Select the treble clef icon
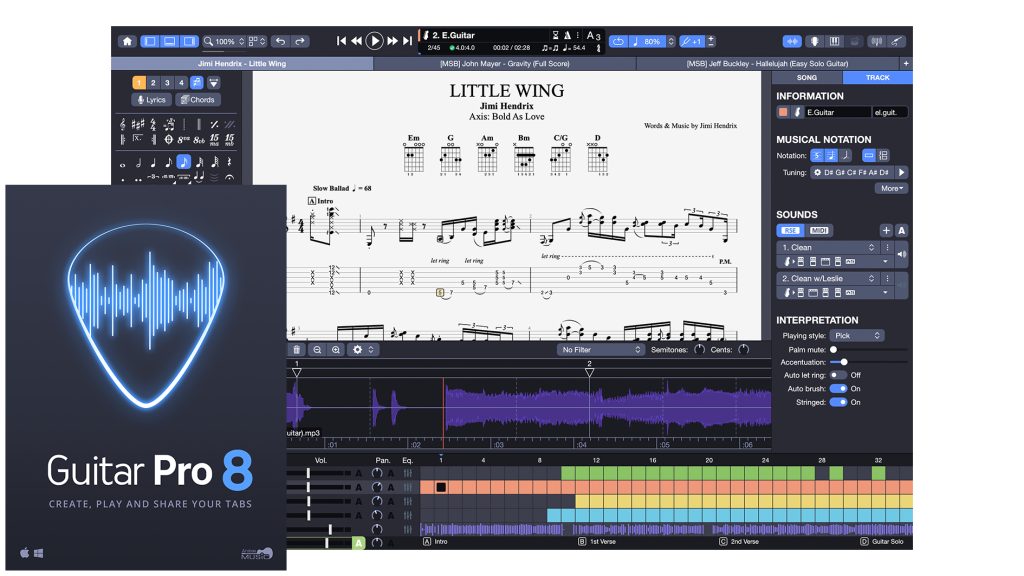The image size is (1024, 576). pyautogui.click(x=122, y=126)
